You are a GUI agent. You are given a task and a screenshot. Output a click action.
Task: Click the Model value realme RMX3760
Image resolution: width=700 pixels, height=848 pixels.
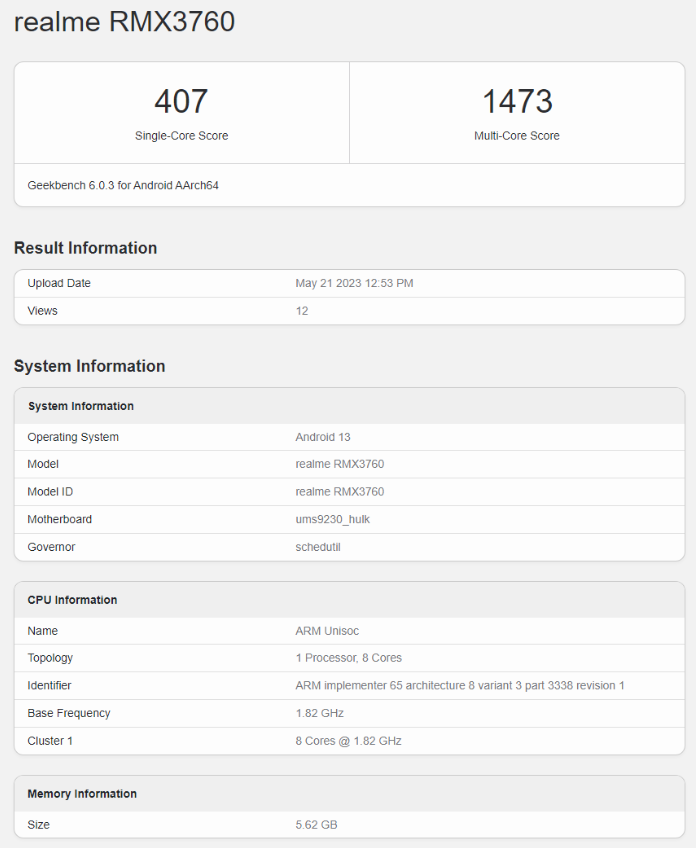(x=340, y=464)
